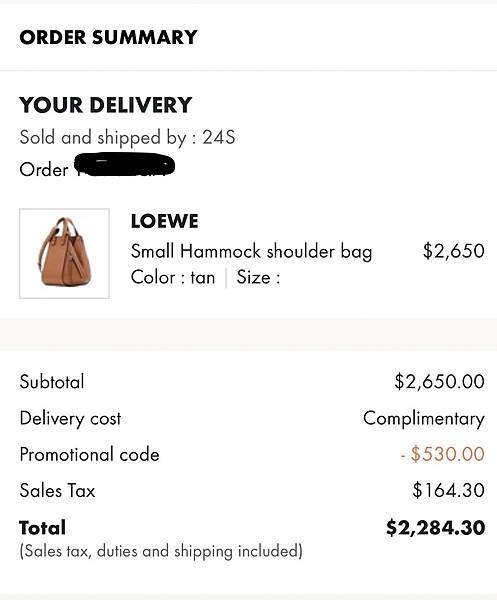Click the item price $2,650
Viewport: 497px width, 600px height.
click(x=454, y=251)
